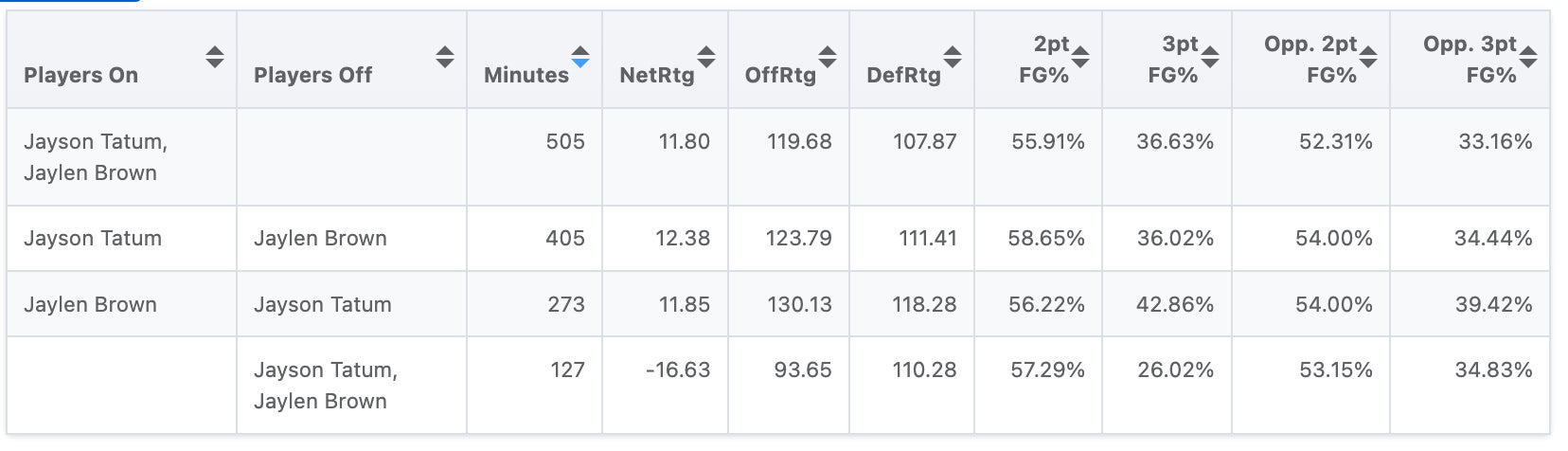Click the 107.87 DefRtg value
This screenshot has height=451, width=1568.
click(924, 142)
